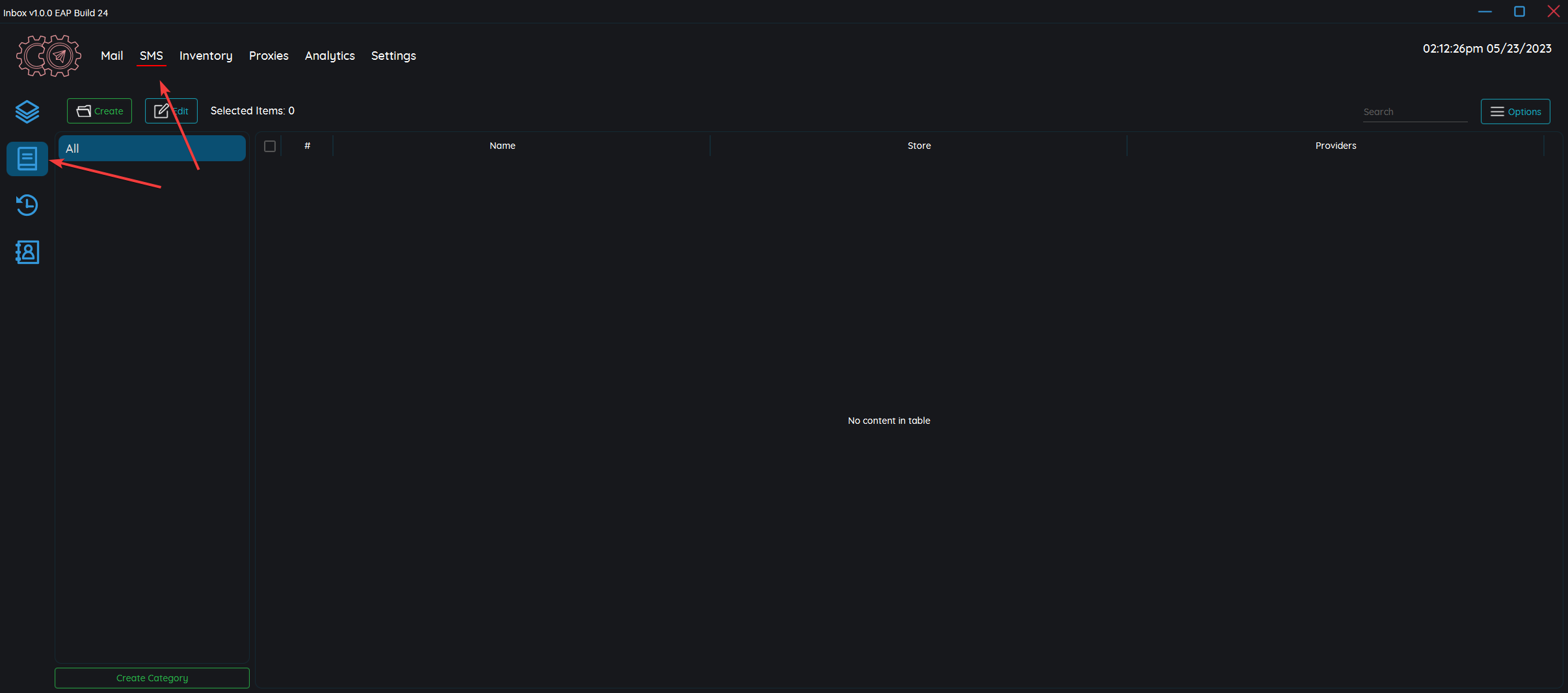Sort by the Providers column header
The image size is (1568, 693).
tap(1335, 146)
